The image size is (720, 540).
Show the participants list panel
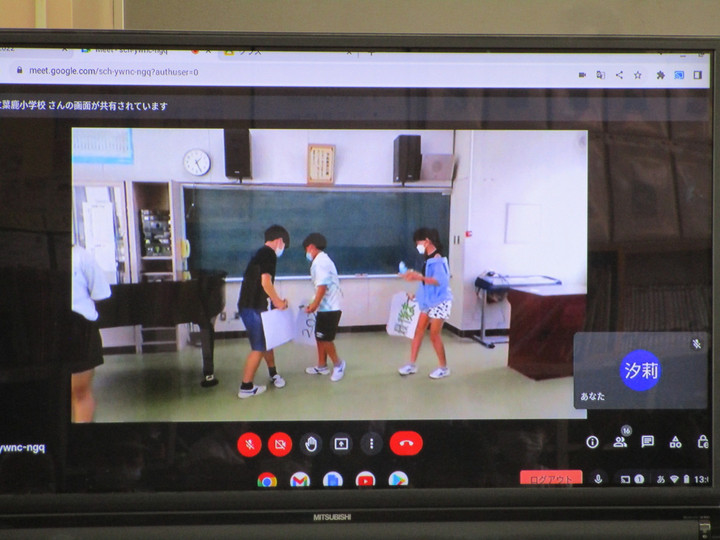[620, 442]
